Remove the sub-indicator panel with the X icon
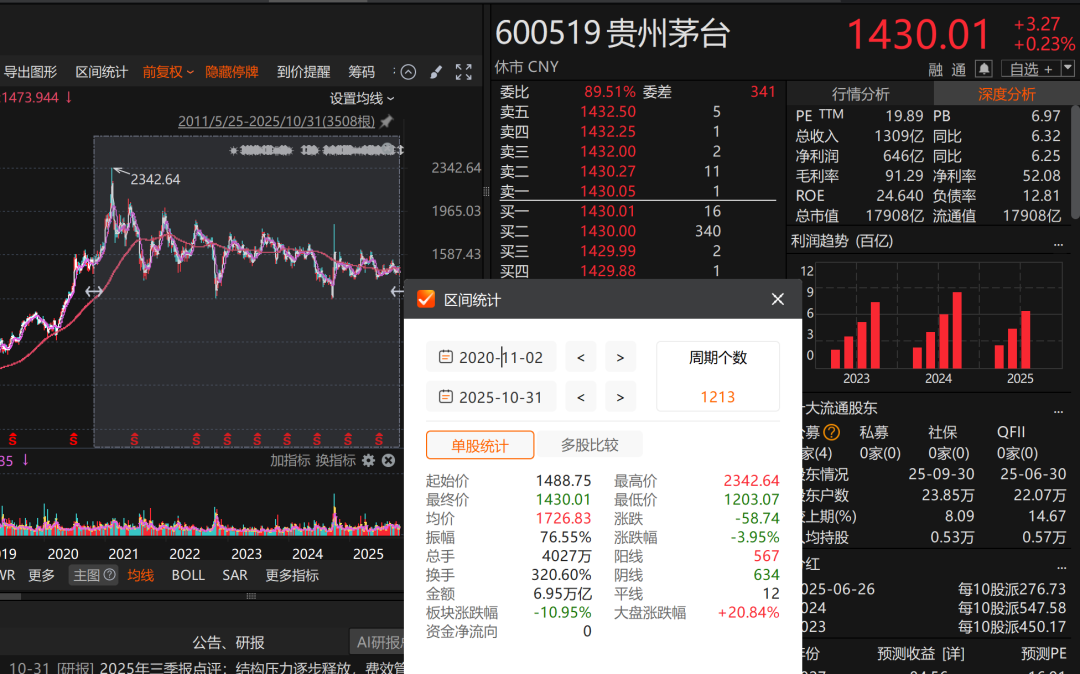Image resolution: width=1080 pixels, height=674 pixels. (388, 460)
